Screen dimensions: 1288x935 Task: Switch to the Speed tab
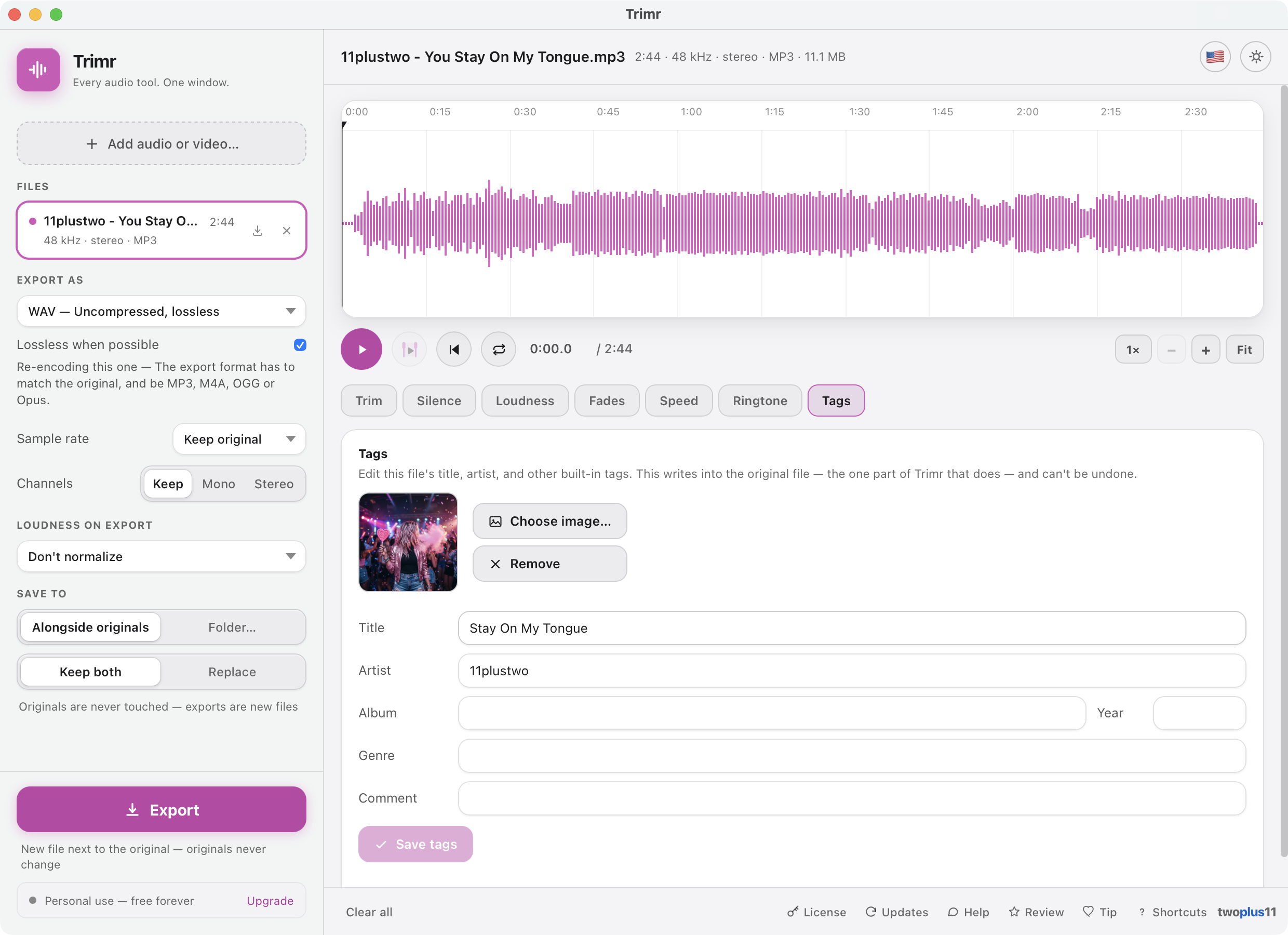679,401
